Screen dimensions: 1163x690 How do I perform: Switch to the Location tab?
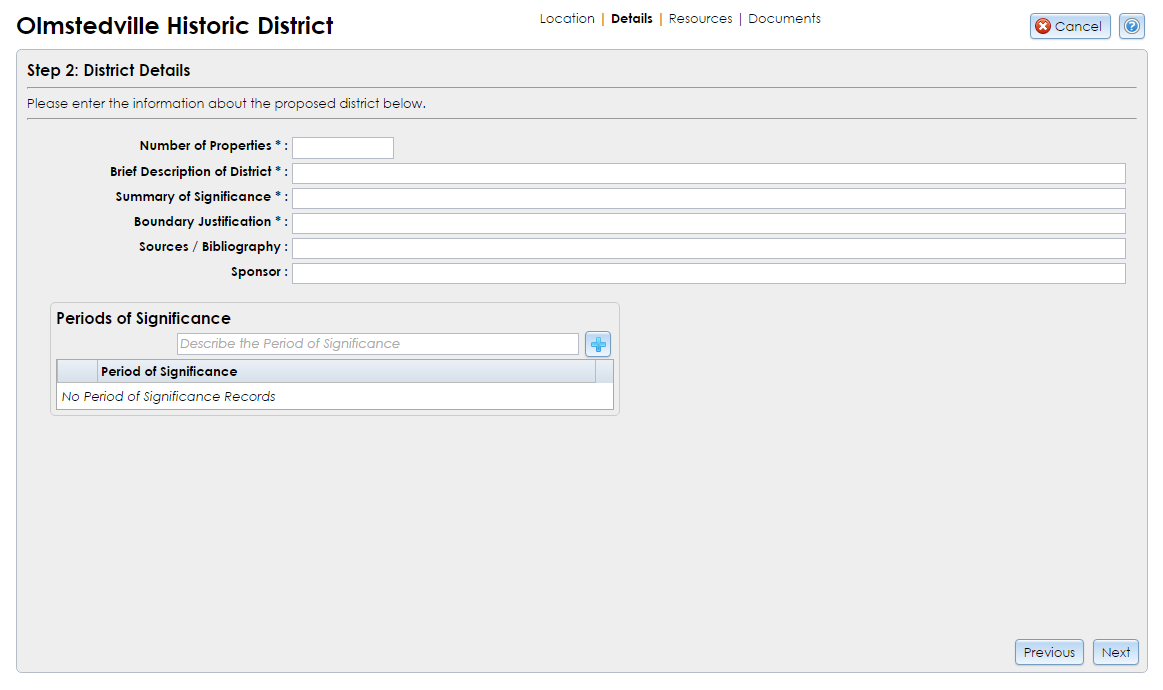567,18
